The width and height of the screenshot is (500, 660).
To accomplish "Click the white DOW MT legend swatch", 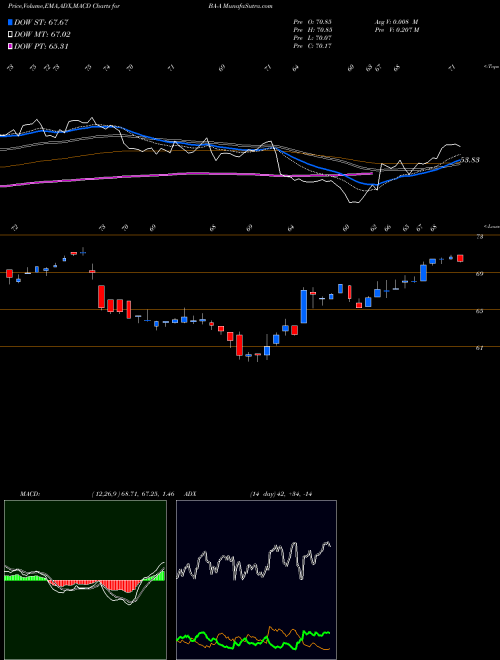I will click(11, 35).
